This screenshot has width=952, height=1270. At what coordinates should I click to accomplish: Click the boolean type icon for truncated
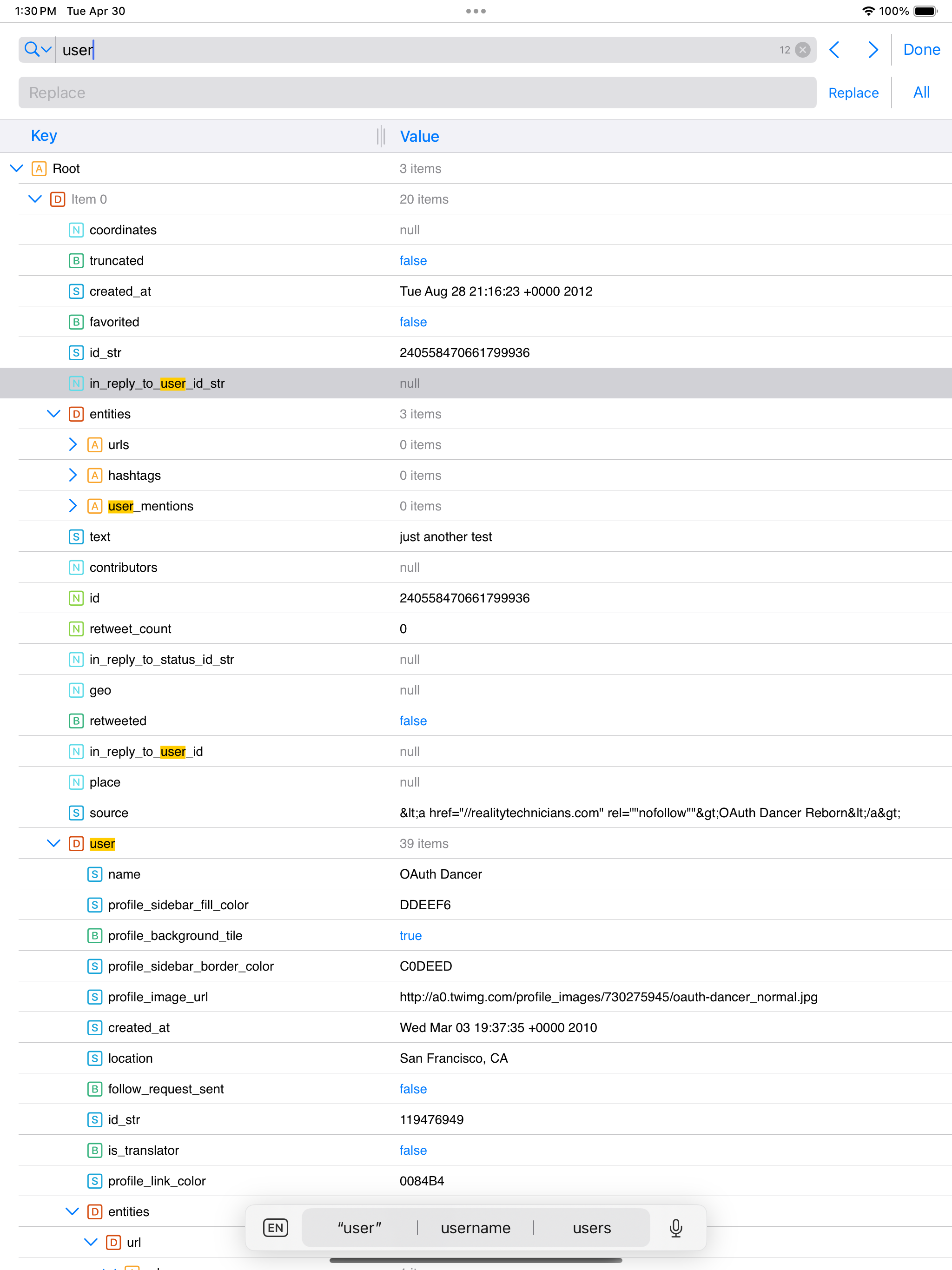pos(76,261)
